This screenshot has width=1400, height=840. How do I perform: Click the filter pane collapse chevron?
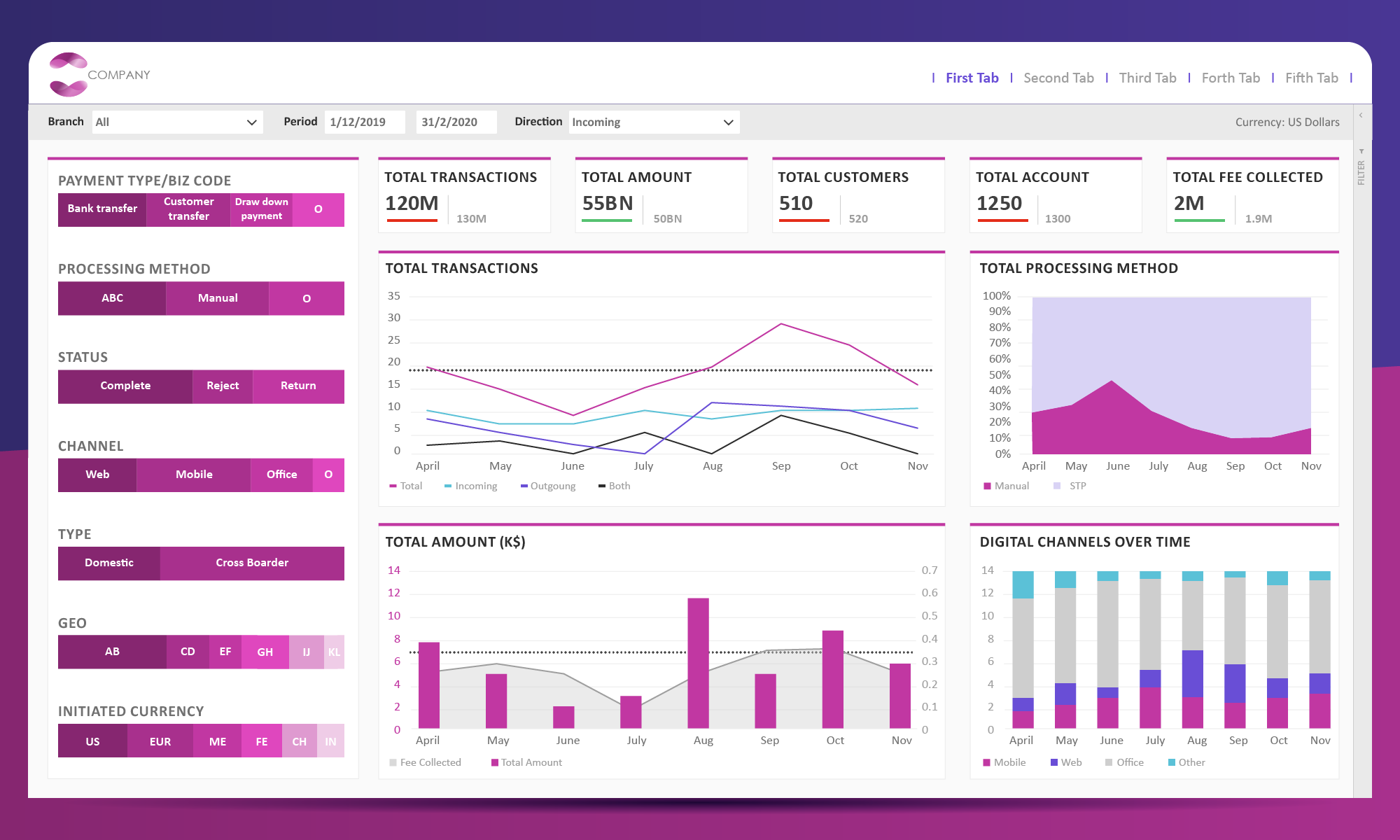(x=1361, y=115)
